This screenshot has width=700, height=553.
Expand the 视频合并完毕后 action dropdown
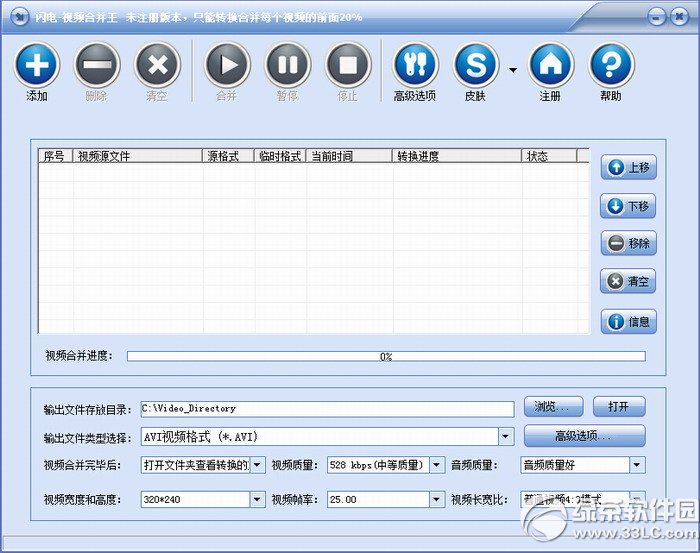[x=257, y=465]
